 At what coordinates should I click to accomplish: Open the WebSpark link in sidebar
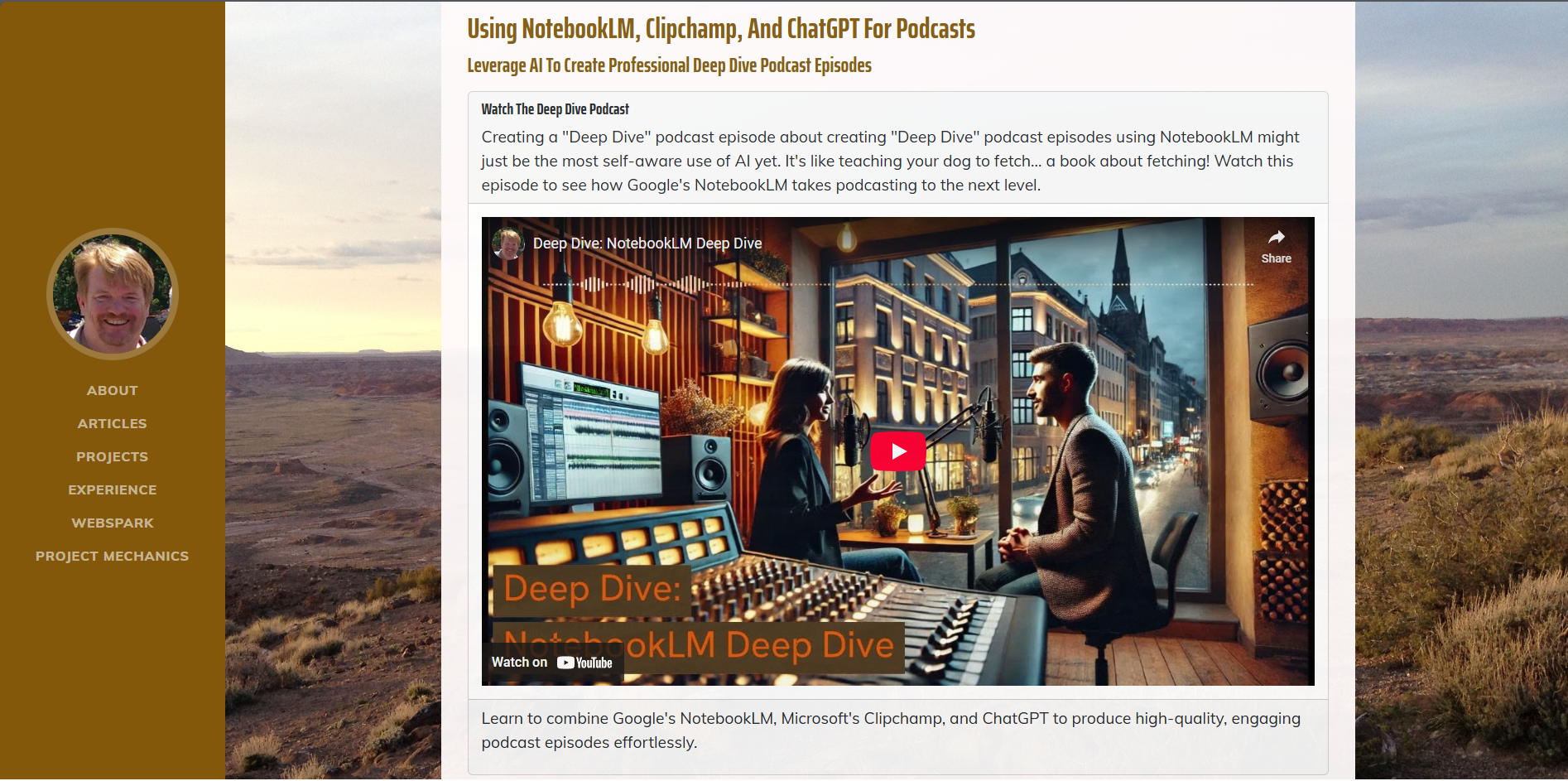coord(113,523)
